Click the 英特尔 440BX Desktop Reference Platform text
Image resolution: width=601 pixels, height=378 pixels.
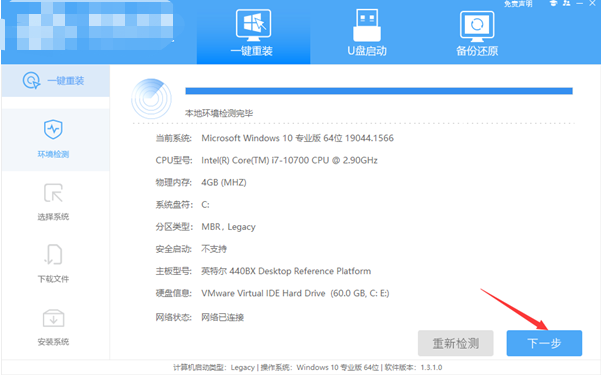coord(286,271)
